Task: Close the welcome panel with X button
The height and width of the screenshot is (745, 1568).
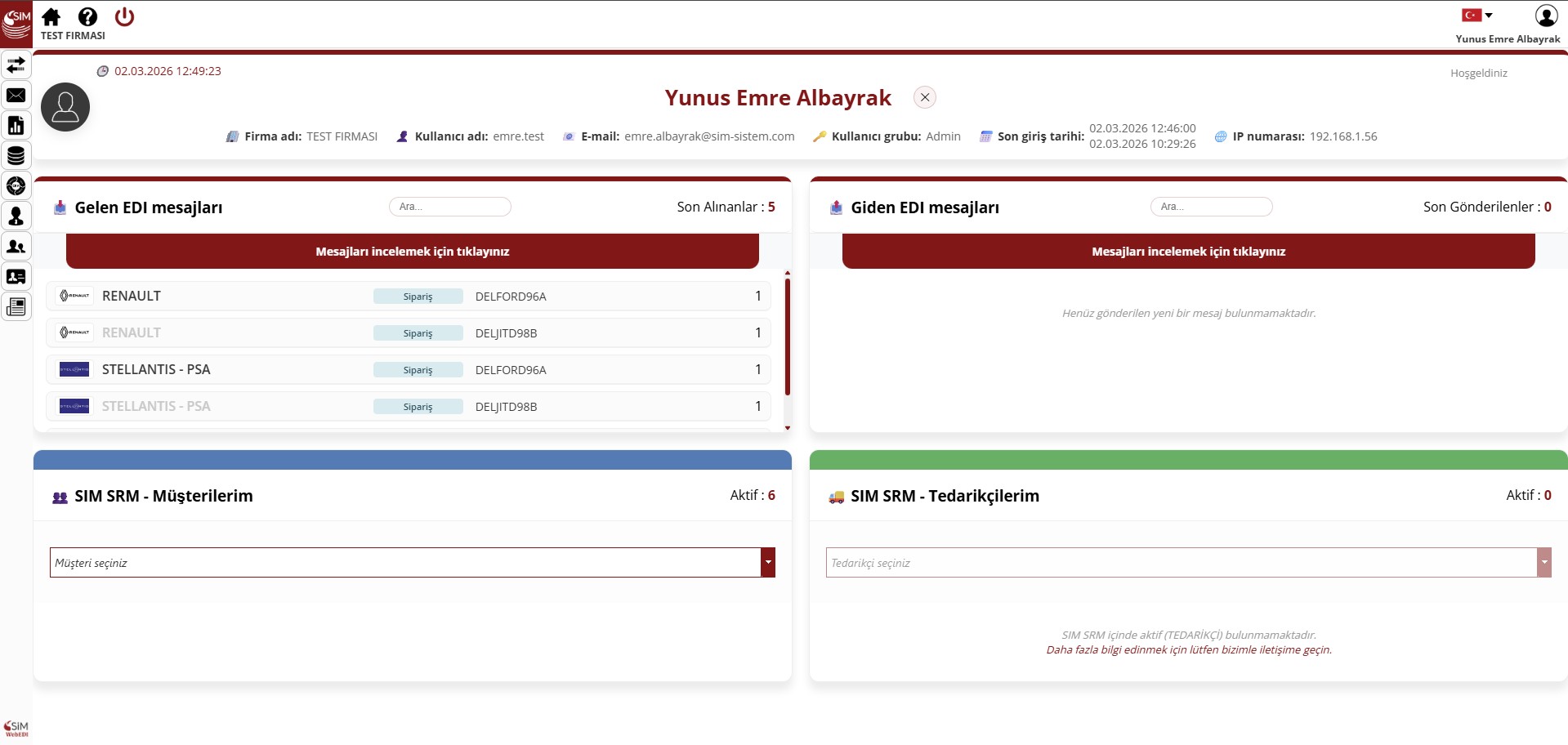Action: pyautogui.click(x=924, y=97)
